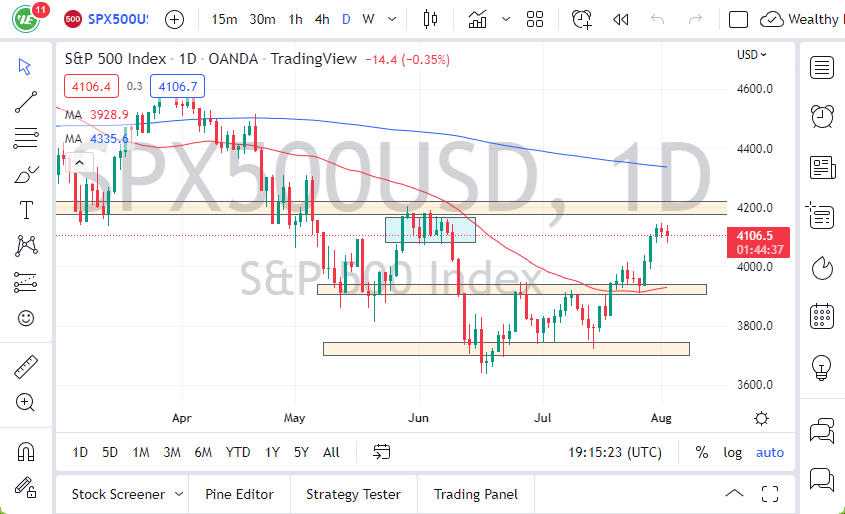This screenshot has width=845, height=514.
Task: Open the emoji icons tool
Action: [x=26, y=318]
